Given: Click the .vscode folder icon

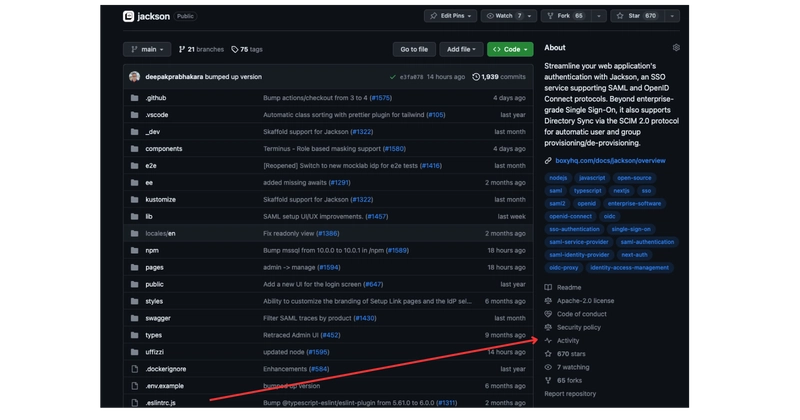Looking at the screenshot, I should [134, 115].
